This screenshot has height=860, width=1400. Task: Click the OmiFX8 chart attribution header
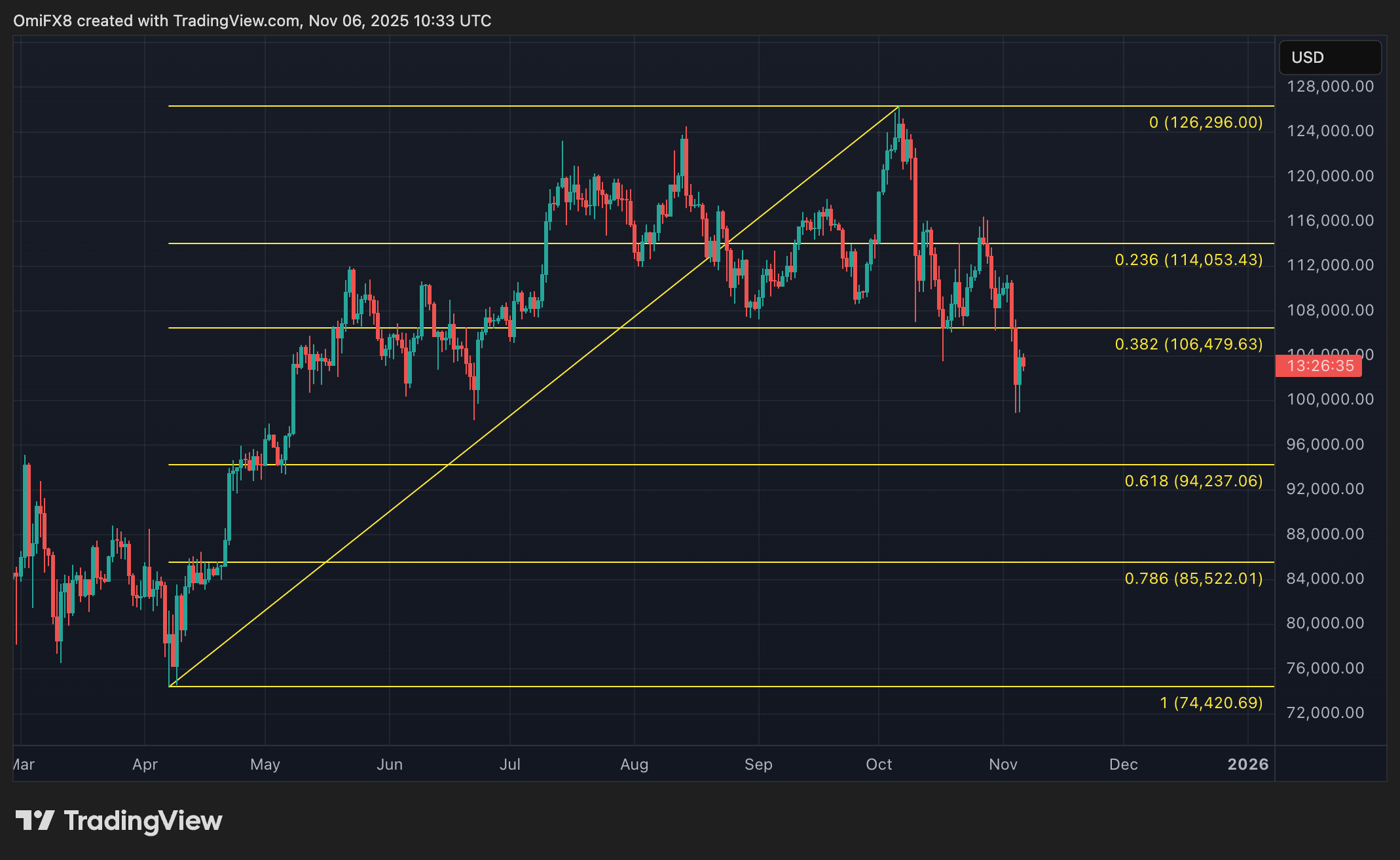252,21
